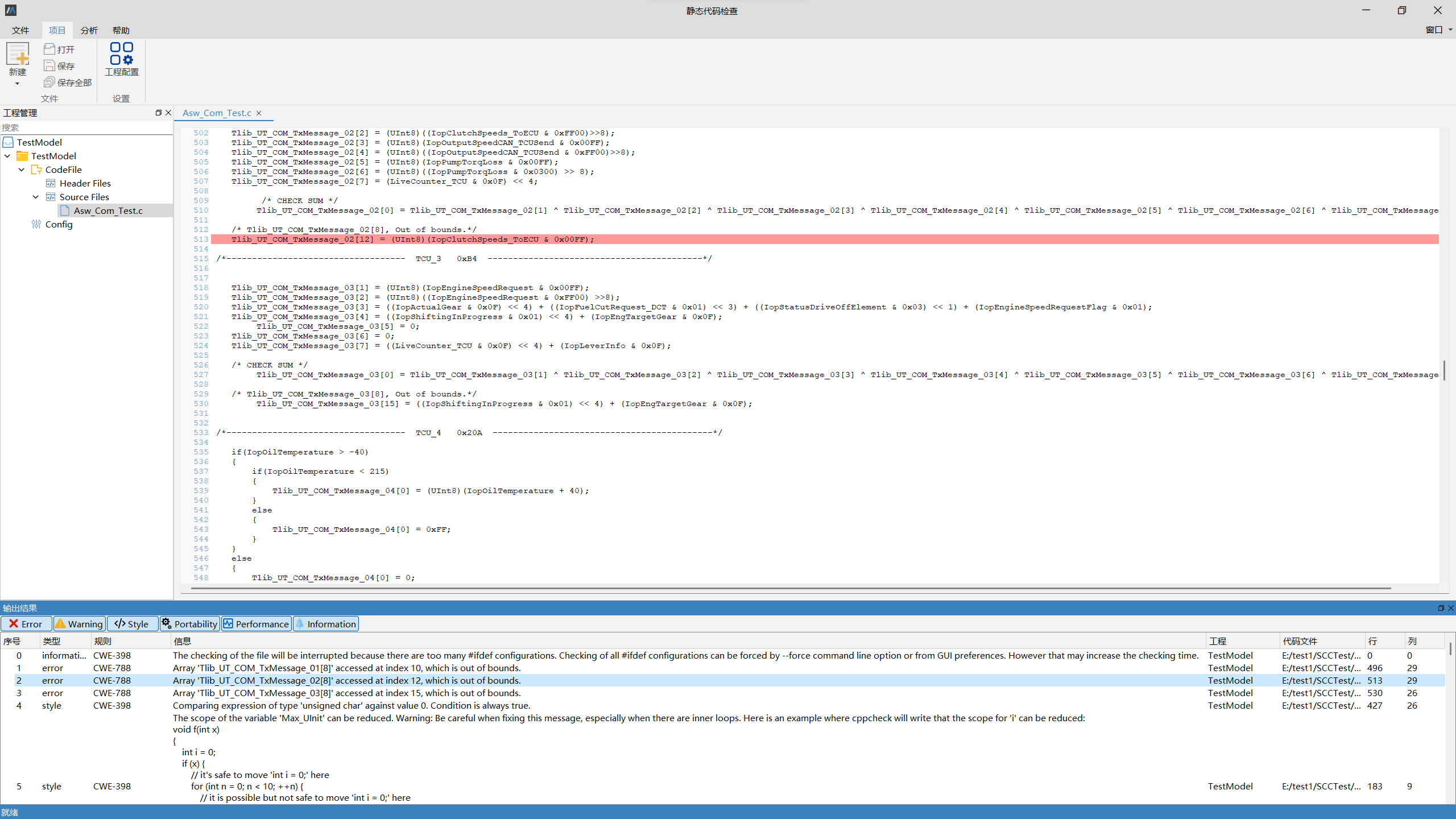This screenshot has height=819, width=1456.
Task: Collapse the Source Files tree node
Action: tap(36, 197)
